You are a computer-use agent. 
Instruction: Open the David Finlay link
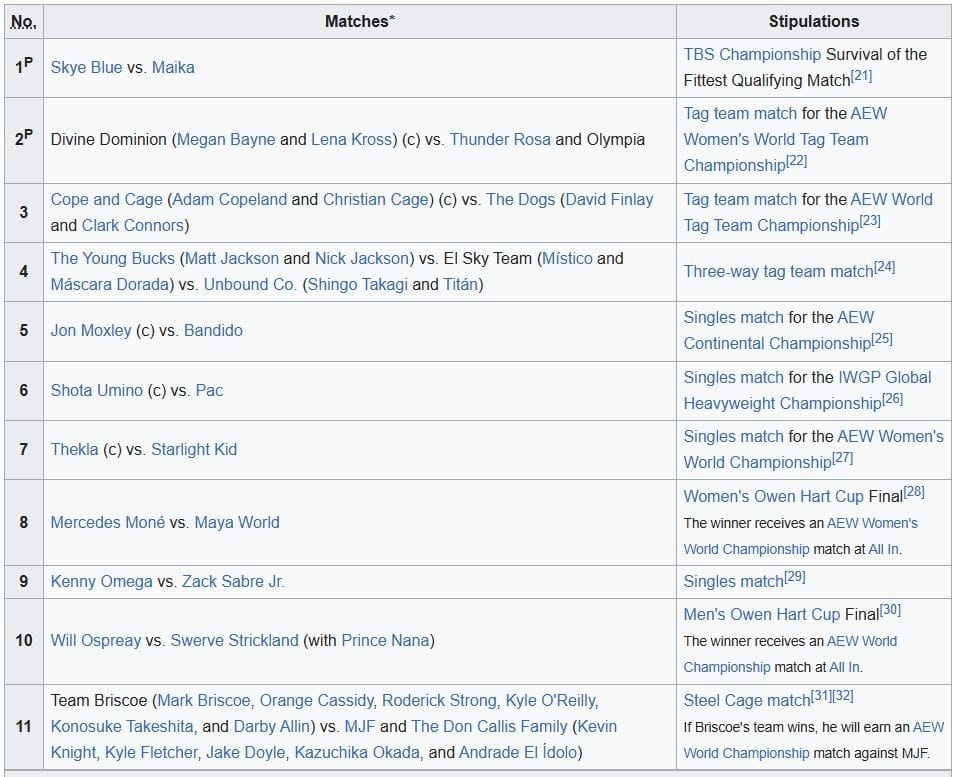[609, 200]
